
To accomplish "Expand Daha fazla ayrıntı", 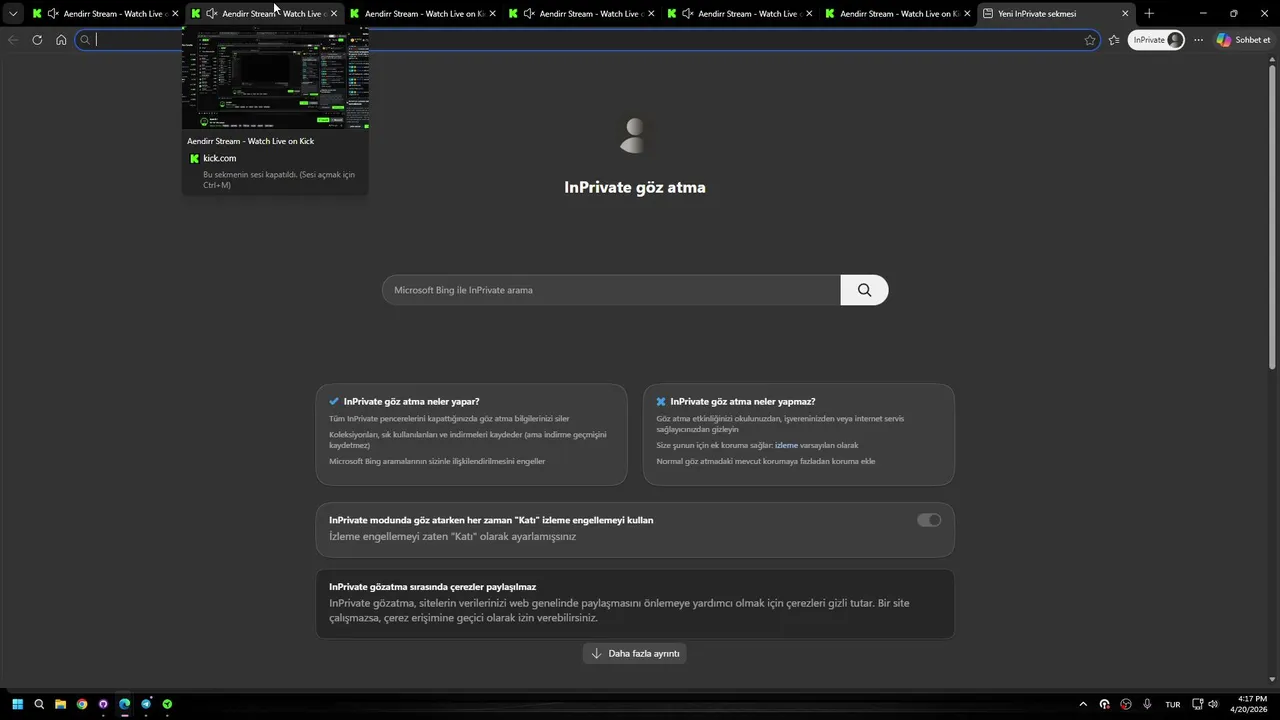I will coord(635,653).
